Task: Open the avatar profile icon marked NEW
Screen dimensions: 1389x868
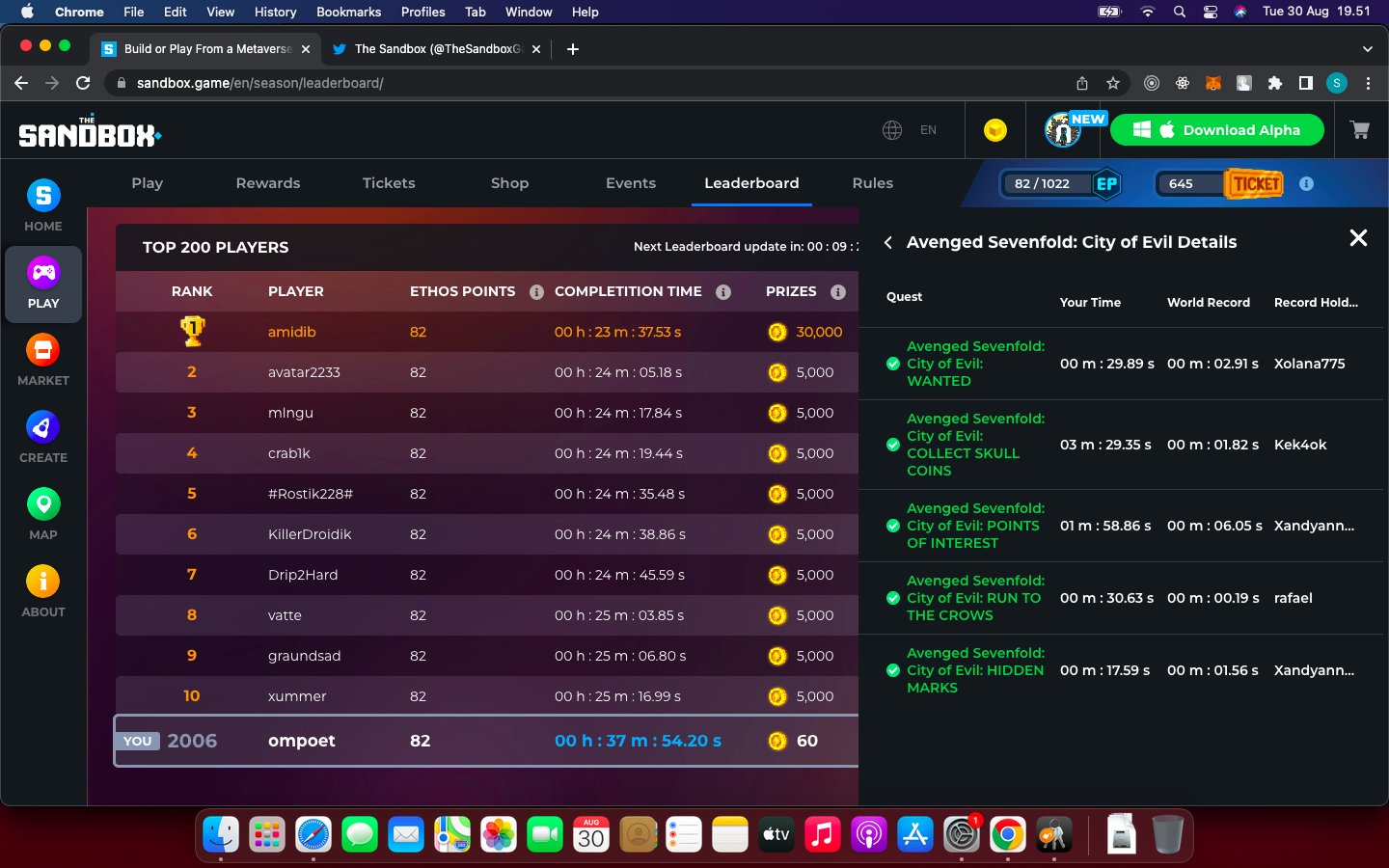Action: tap(1063, 130)
